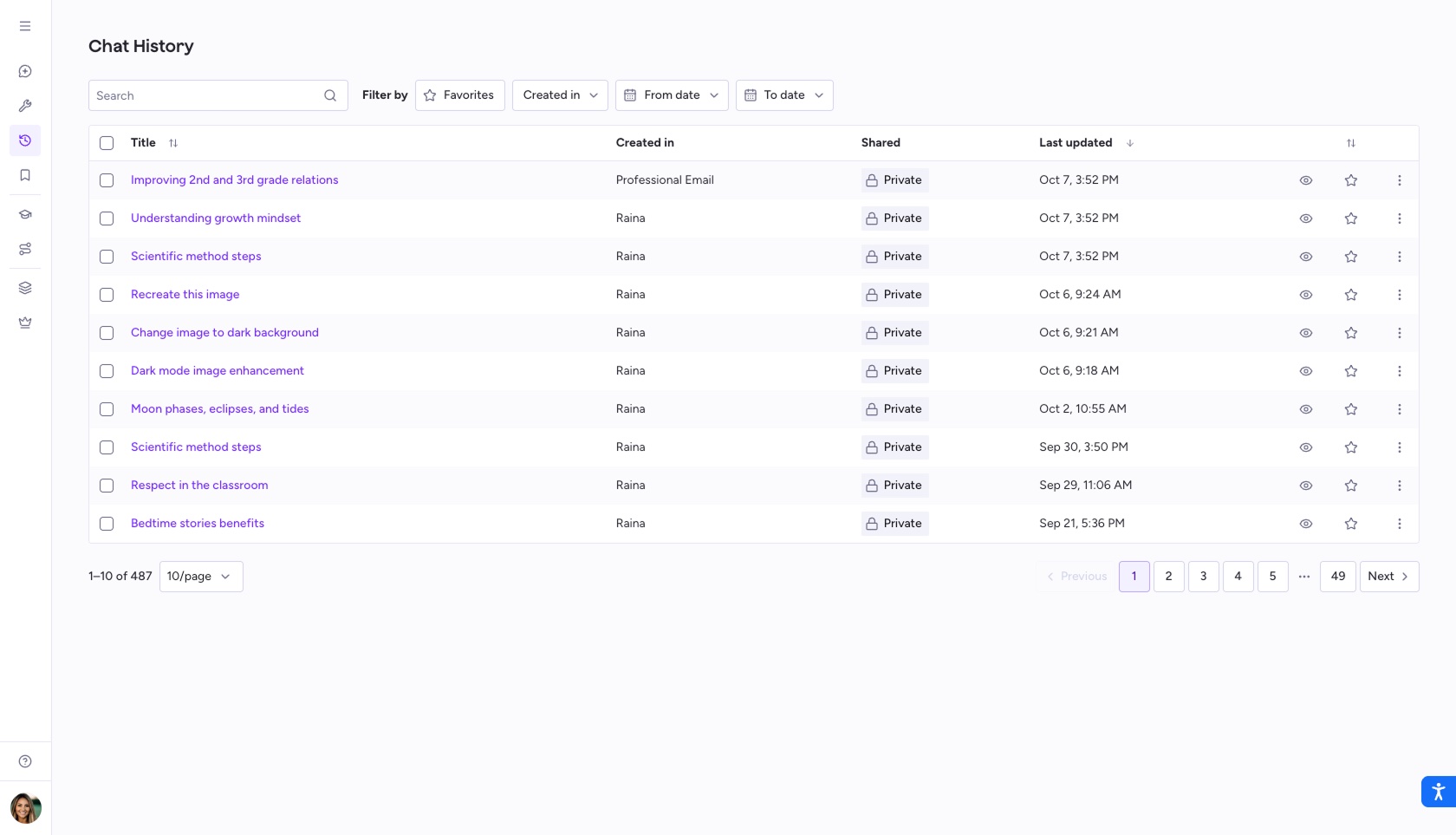Sort by the Title column arrows
The width and height of the screenshot is (1456, 835).
[173, 143]
